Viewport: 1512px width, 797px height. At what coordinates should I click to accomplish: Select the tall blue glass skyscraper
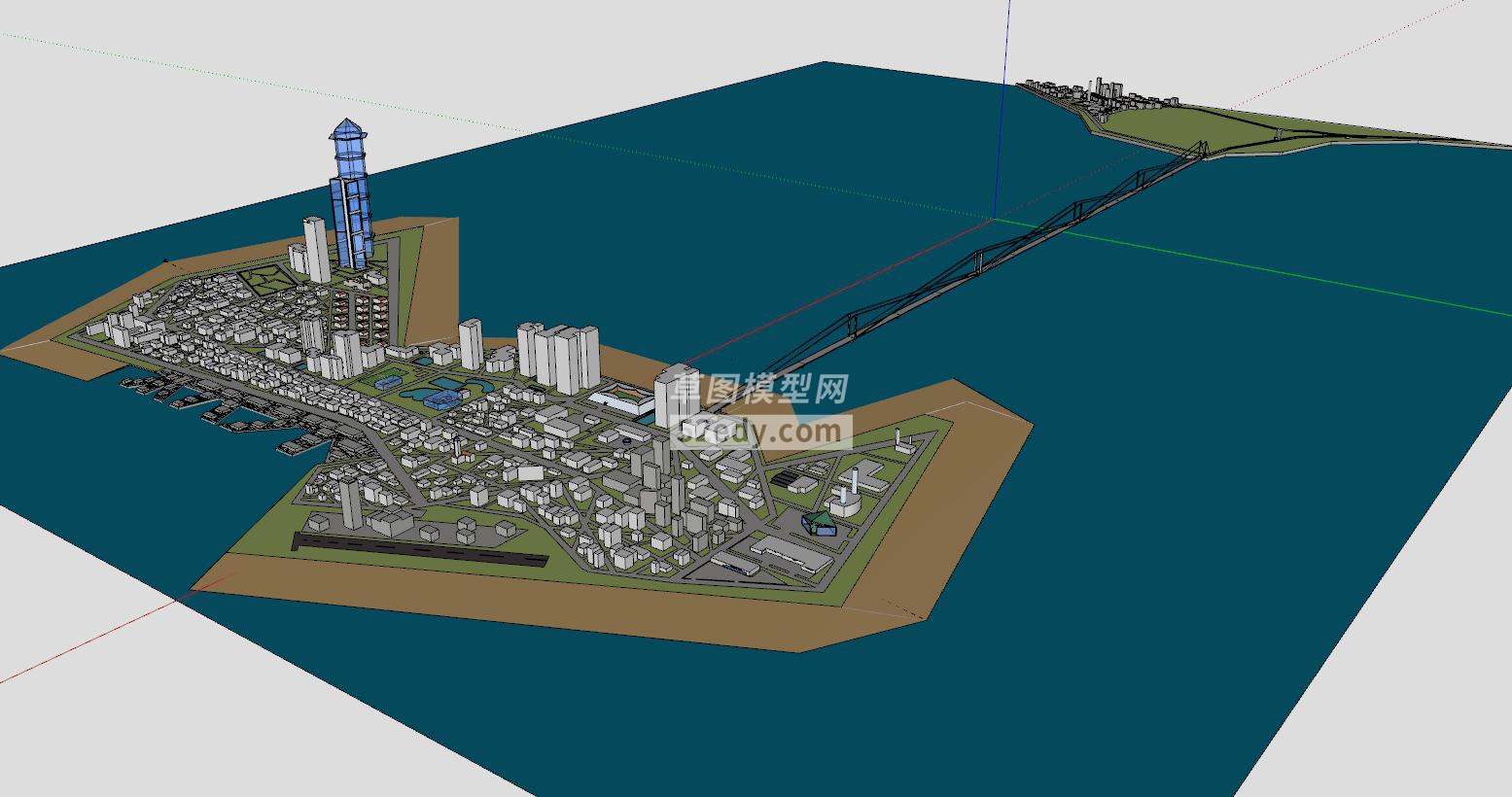[350, 194]
